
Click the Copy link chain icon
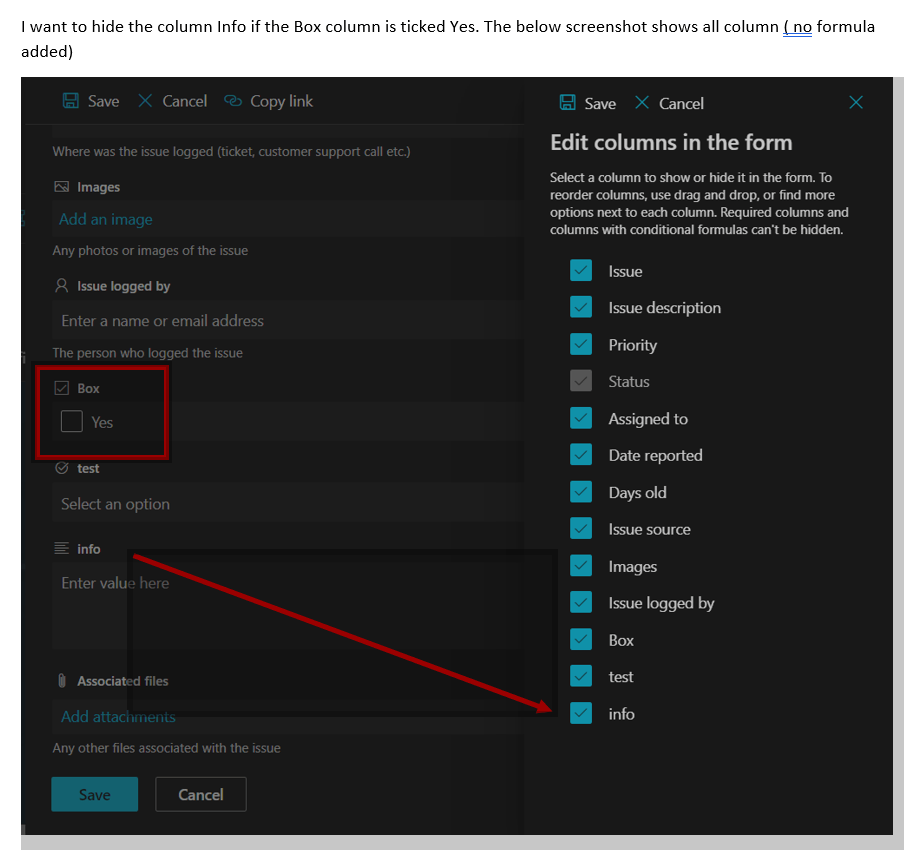tap(233, 100)
